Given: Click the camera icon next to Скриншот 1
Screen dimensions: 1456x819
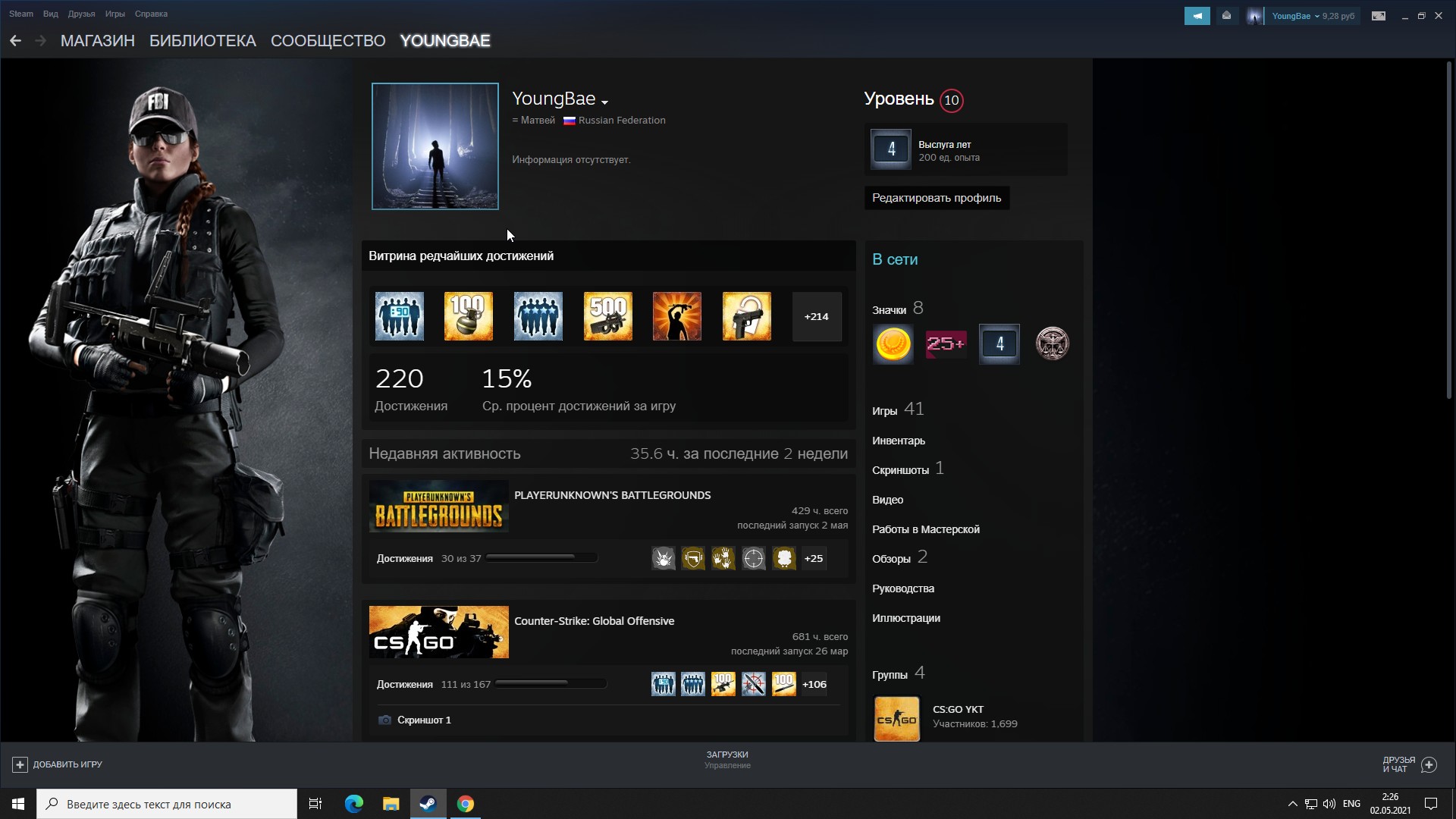Looking at the screenshot, I should click(x=384, y=720).
